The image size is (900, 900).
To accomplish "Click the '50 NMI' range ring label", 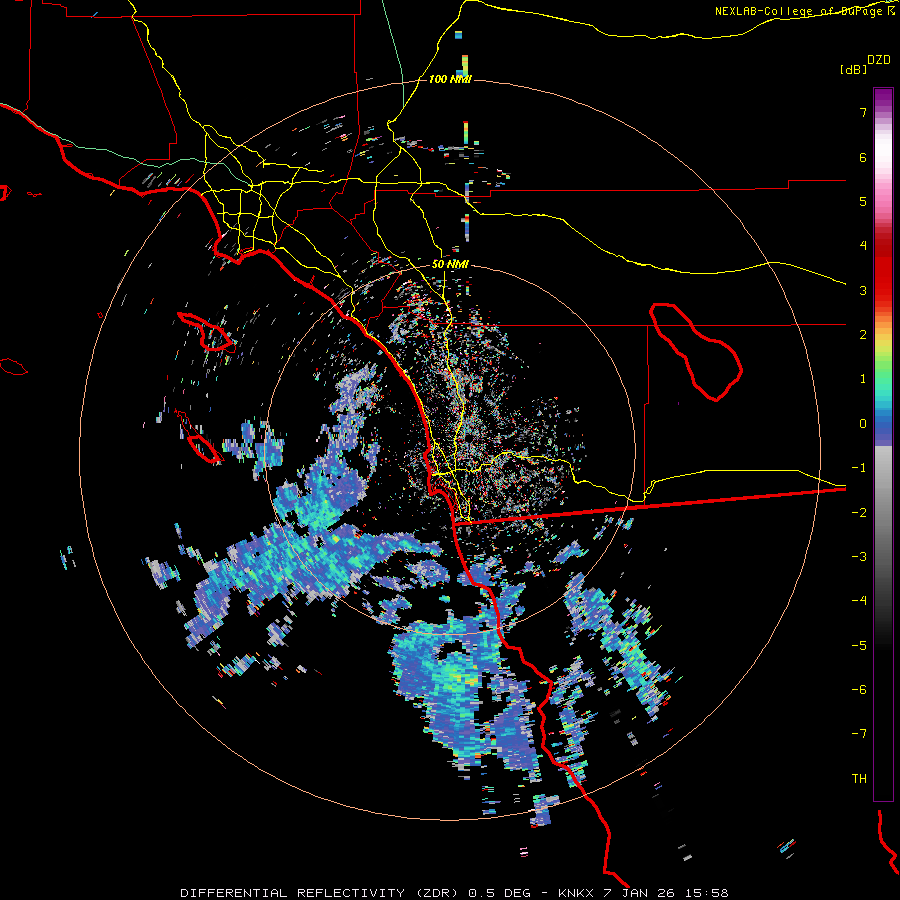I will click(x=450, y=265).
